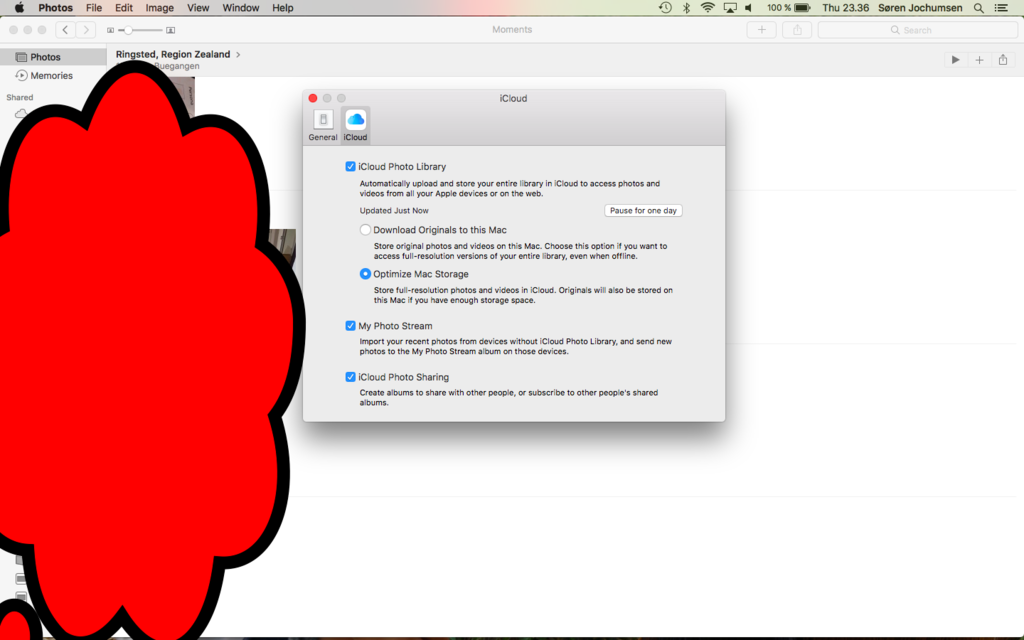This screenshot has height=640, width=1024.
Task: Open the Window menu
Action: coord(240,8)
